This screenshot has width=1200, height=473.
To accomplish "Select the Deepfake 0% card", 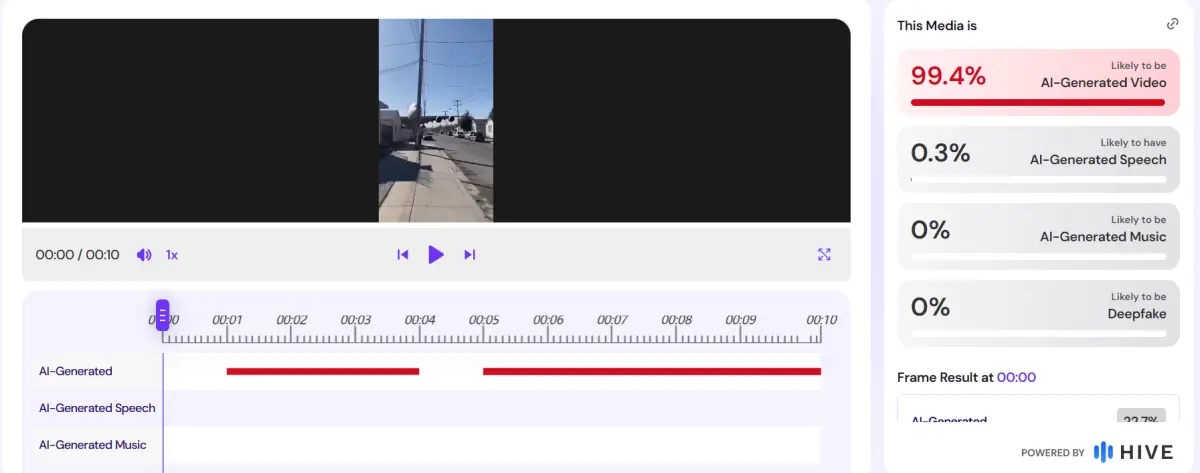I will 1038,311.
